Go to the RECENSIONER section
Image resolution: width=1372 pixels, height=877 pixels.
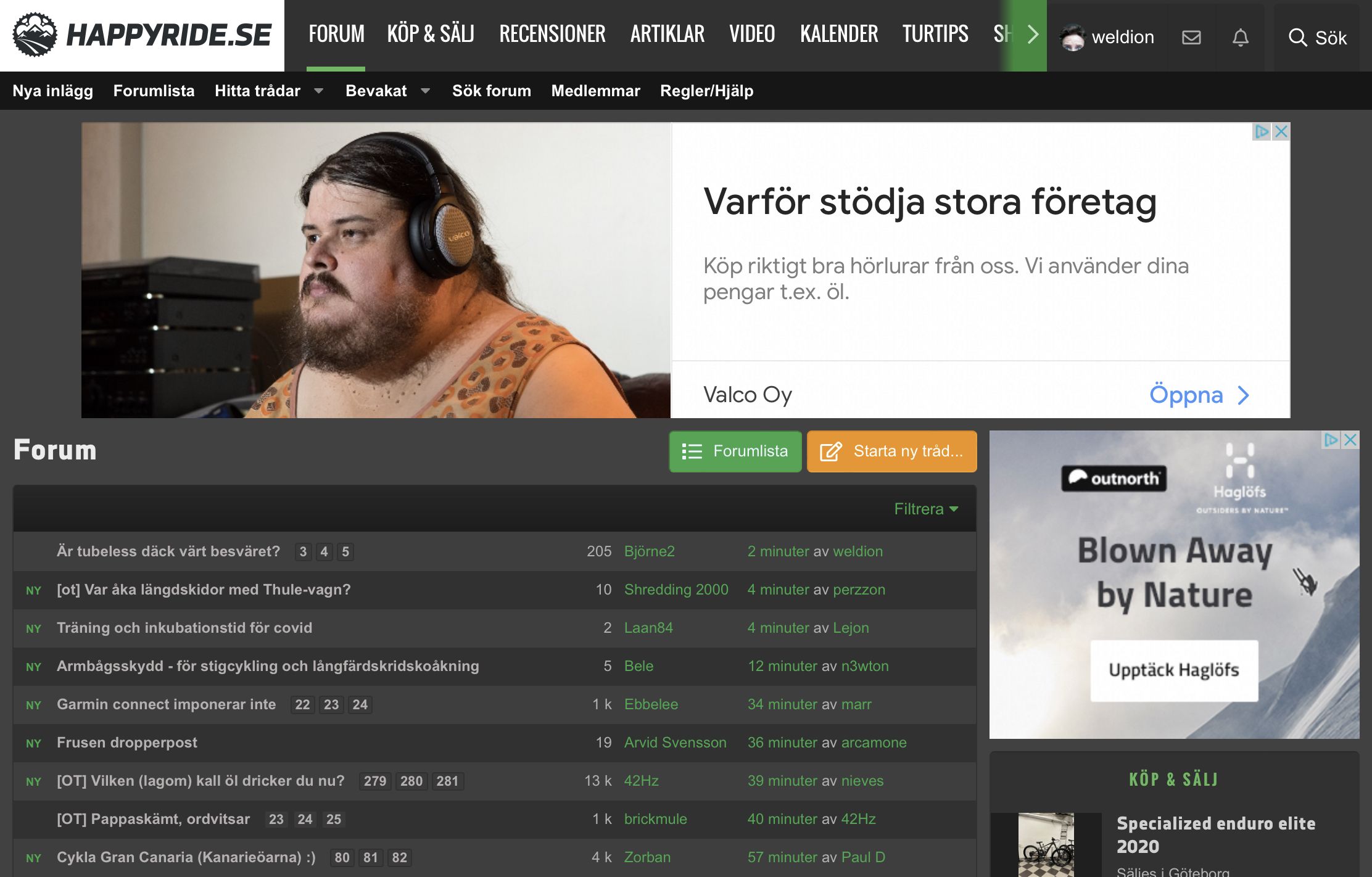(x=552, y=34)
